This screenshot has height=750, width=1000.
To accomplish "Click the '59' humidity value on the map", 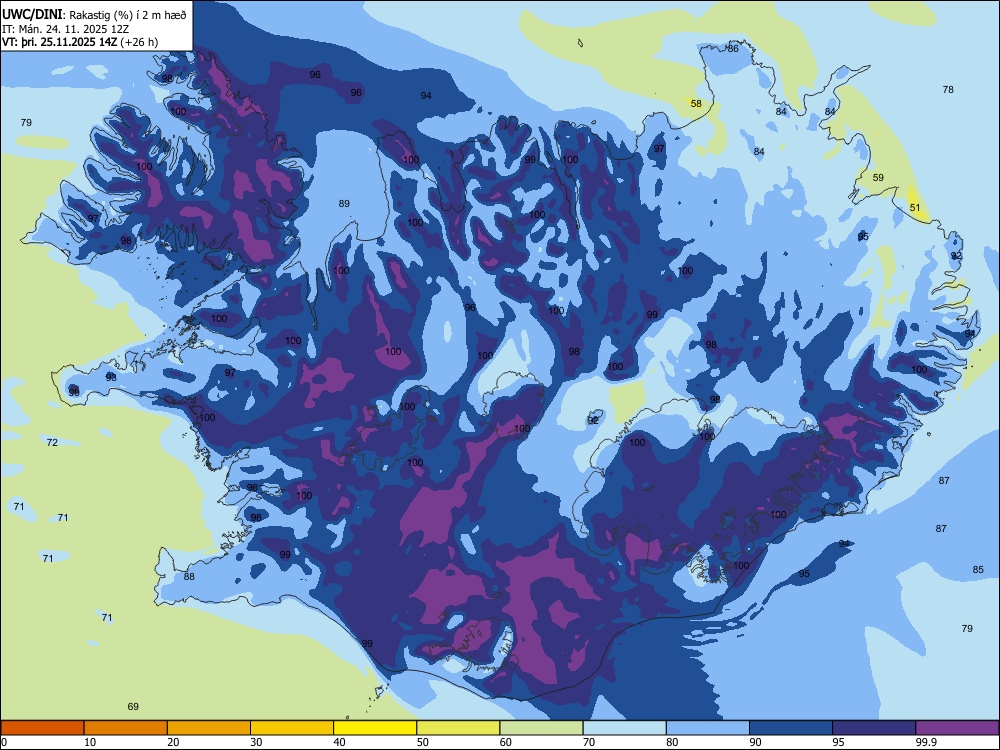I will 878,177.
